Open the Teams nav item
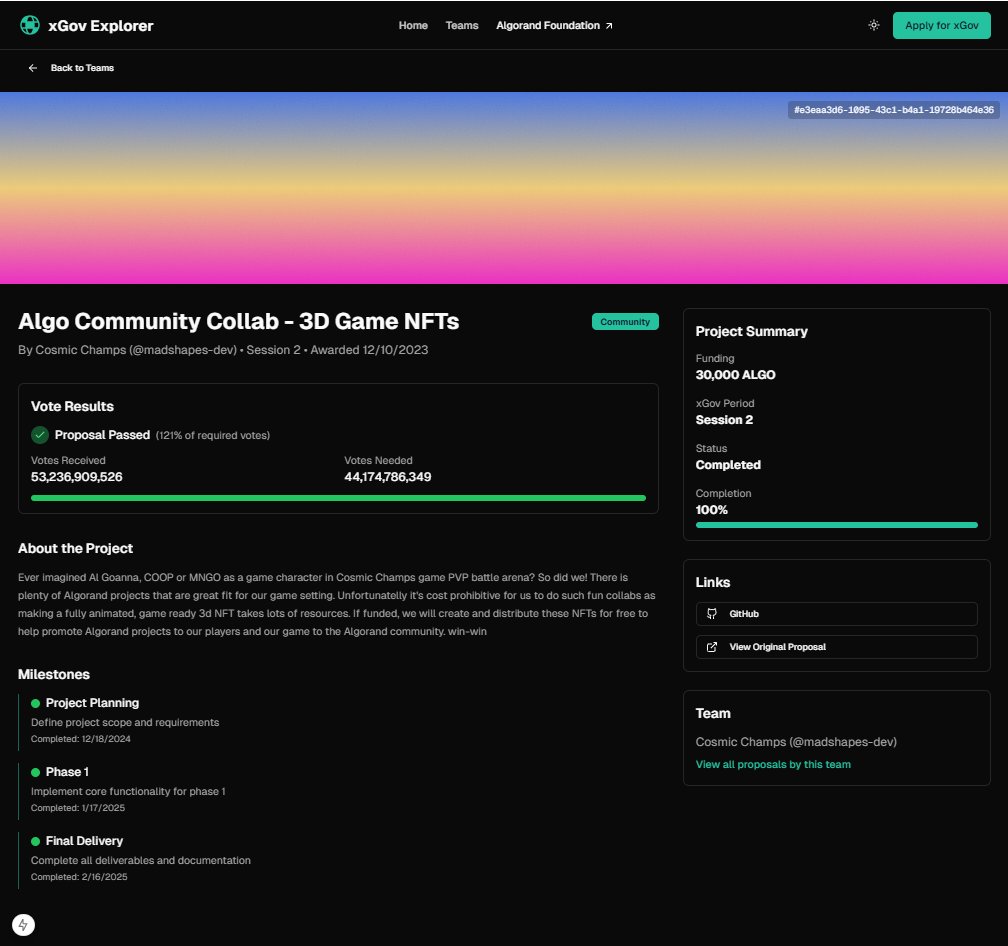The width and height of the screenshot is (1008, 946). [462, 25]
